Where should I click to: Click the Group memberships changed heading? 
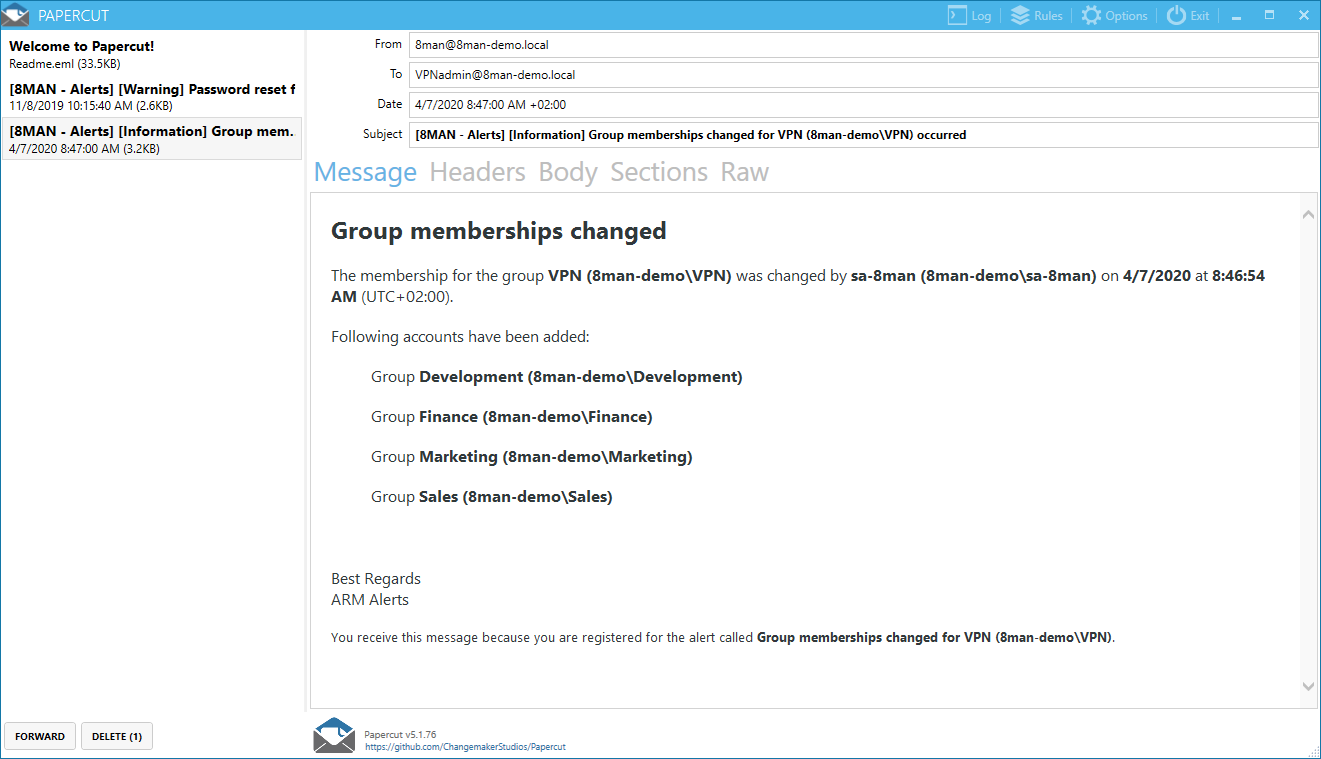point(498,231)
